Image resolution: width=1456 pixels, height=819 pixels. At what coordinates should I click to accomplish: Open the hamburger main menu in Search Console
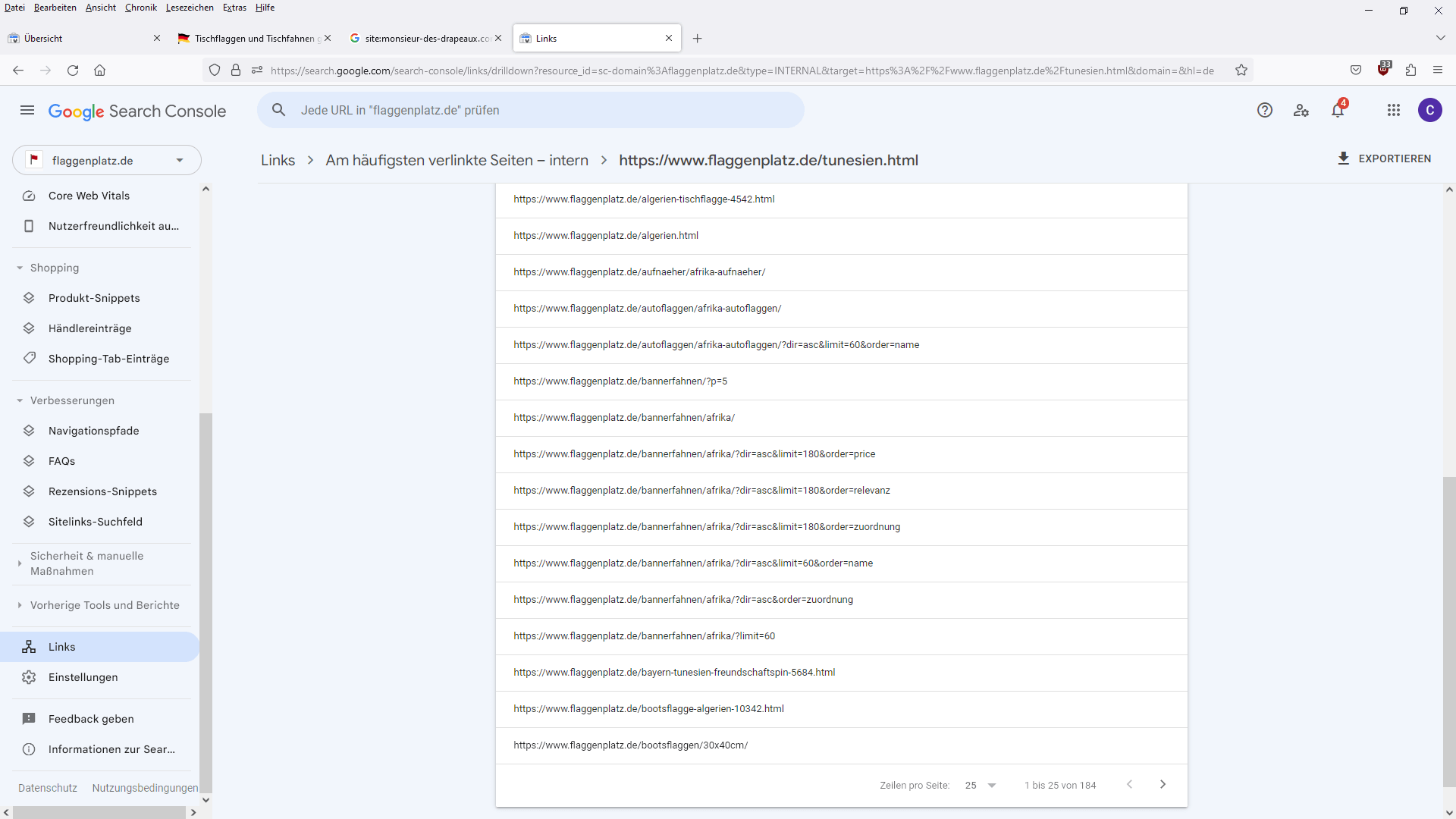27,111
